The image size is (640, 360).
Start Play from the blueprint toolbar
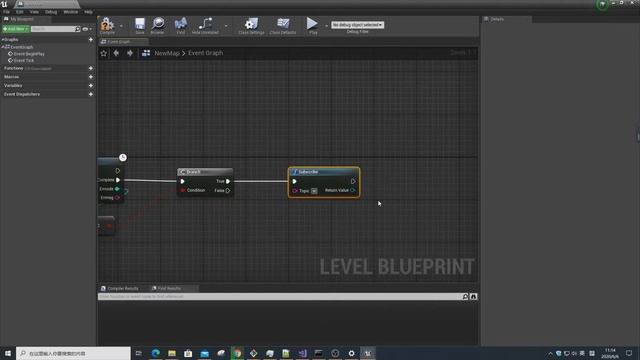pyautogui.click(x=312, y=24)
